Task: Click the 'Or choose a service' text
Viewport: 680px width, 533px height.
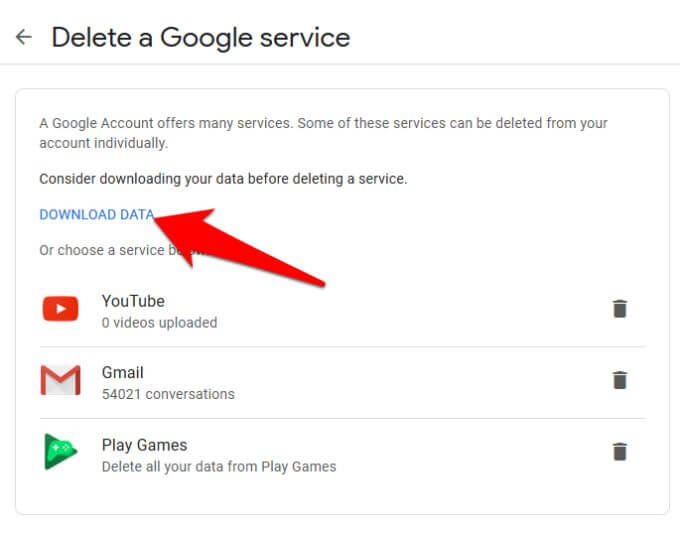Action: [x=100, y=250]
